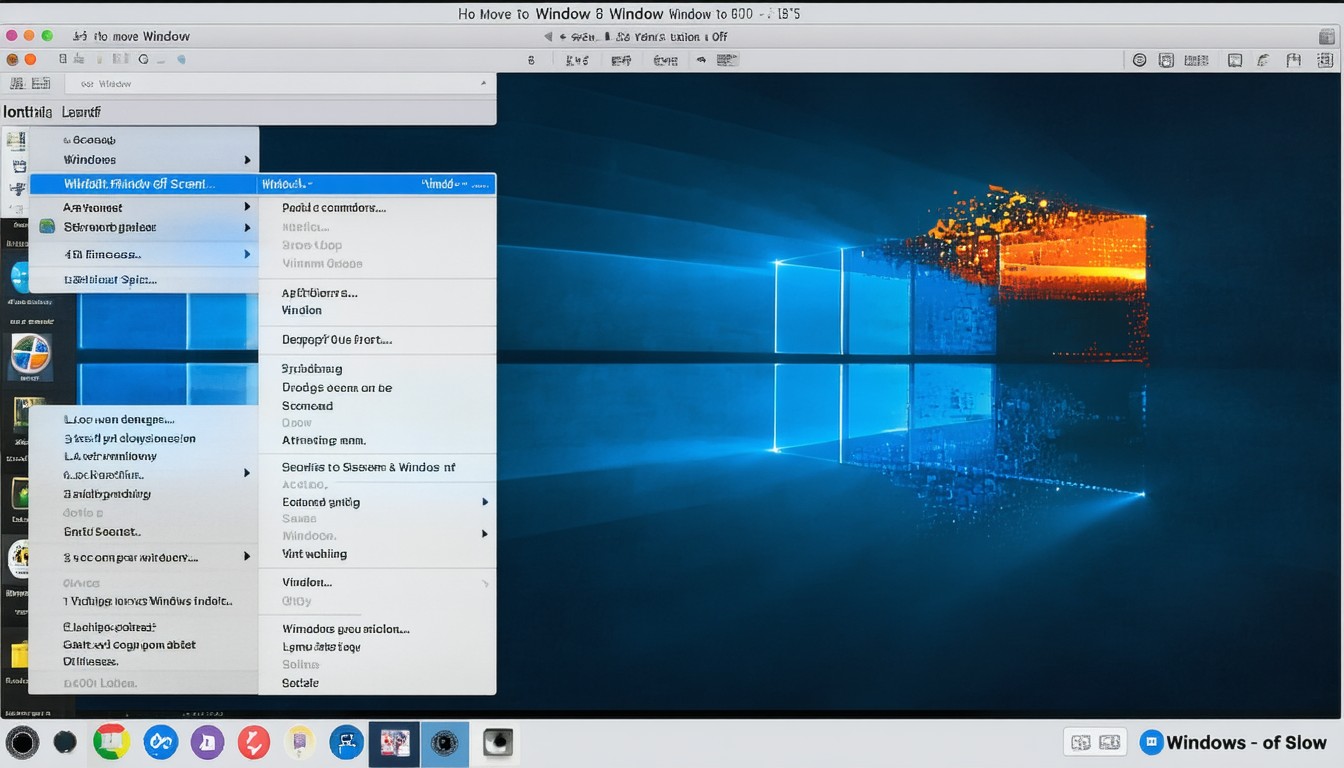This screenshot has width=1344, height=768.
Task: Click the red-yellow-green Chrome-like dock icon
Action: (x=111, y=742)
